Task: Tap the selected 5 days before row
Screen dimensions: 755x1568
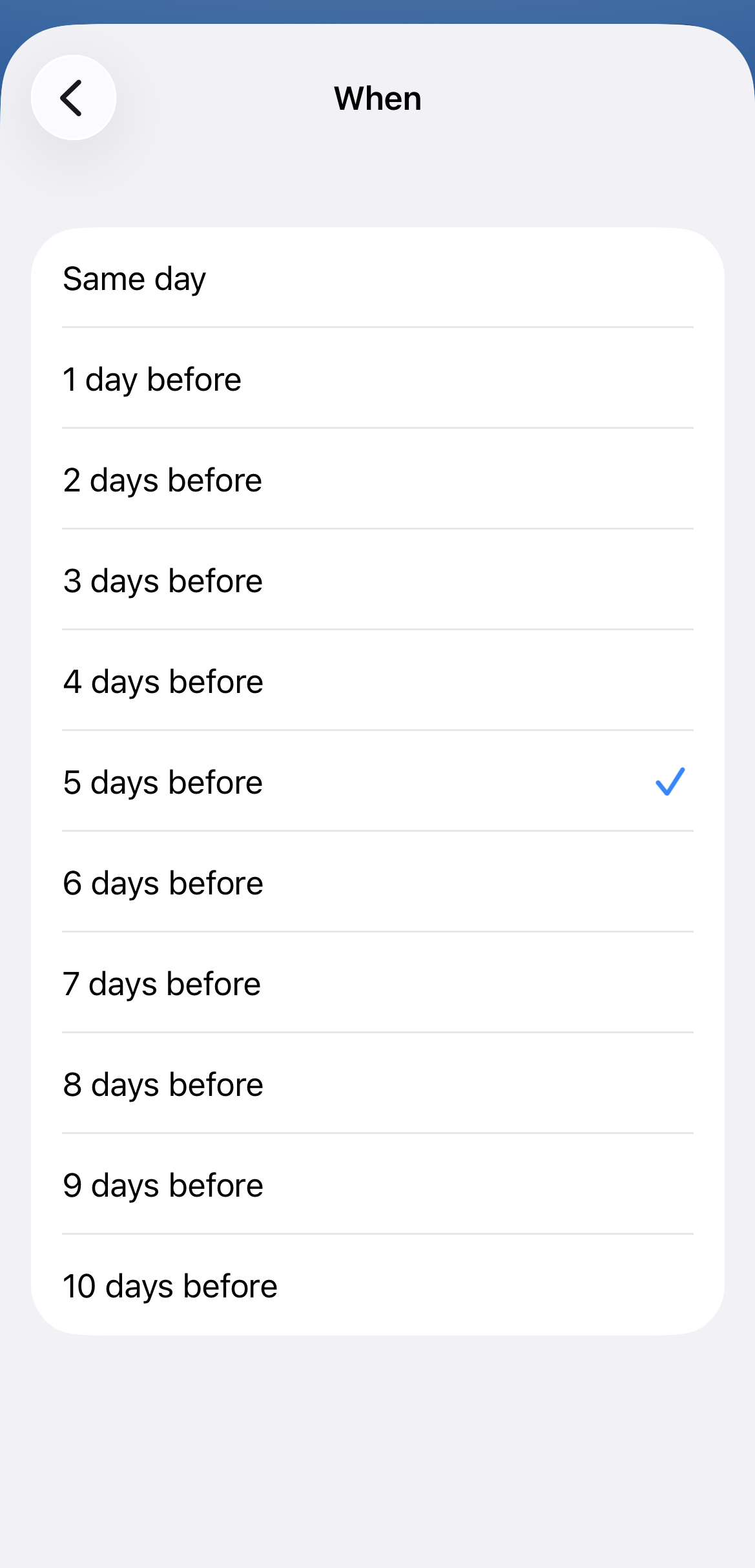Action: (x=378, y=782)
